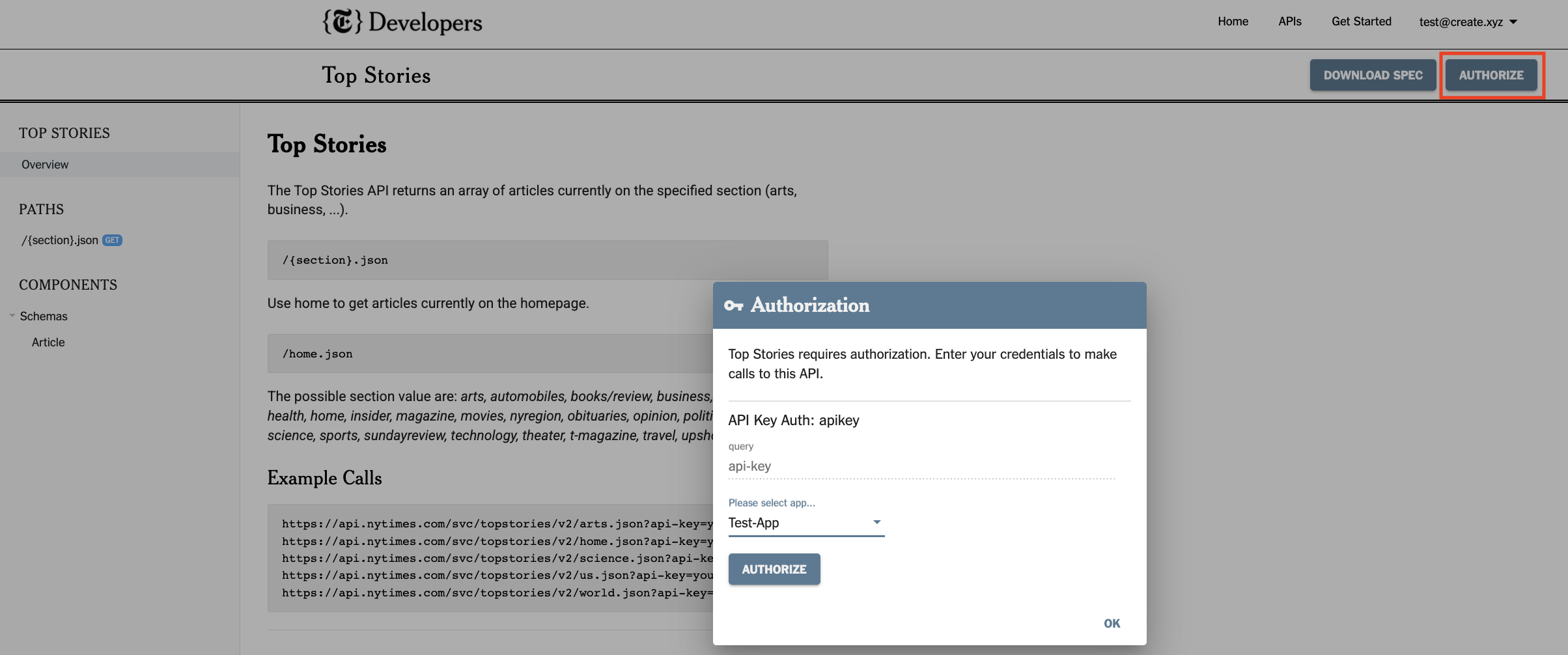
Task: Click the PATHS sidebar heading
Action: (x=41, y=209)
